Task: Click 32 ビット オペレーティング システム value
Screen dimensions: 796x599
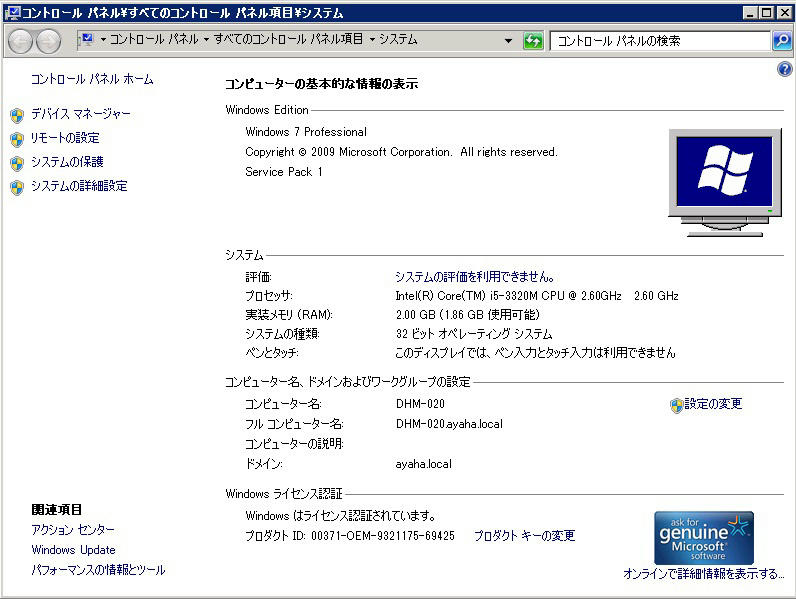Action: click(474, 334)
